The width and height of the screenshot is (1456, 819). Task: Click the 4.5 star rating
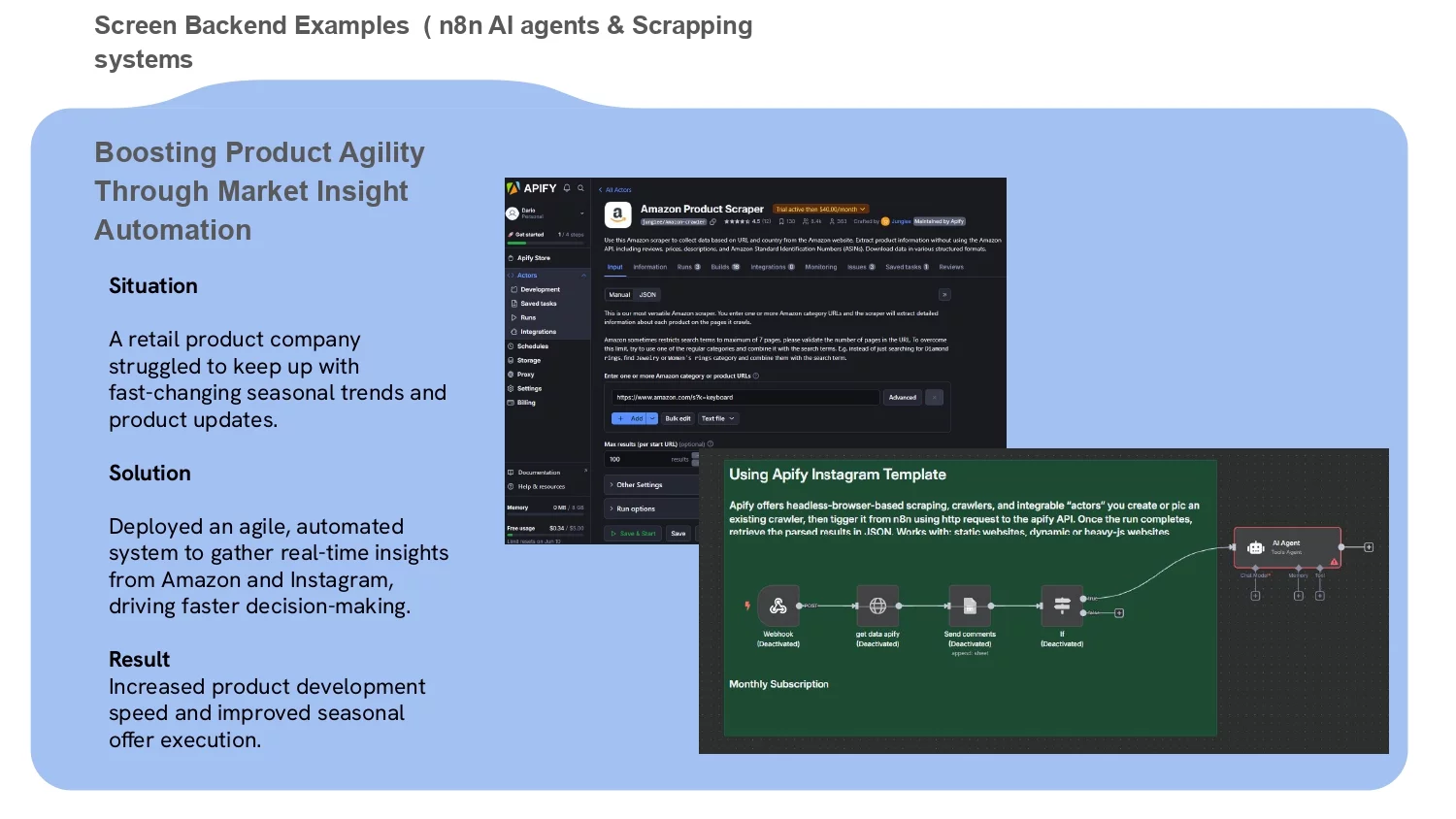coord(746,221)
